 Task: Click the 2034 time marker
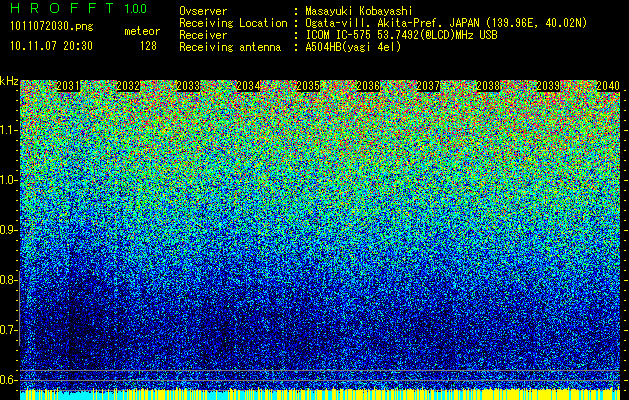tap(248, 86)
